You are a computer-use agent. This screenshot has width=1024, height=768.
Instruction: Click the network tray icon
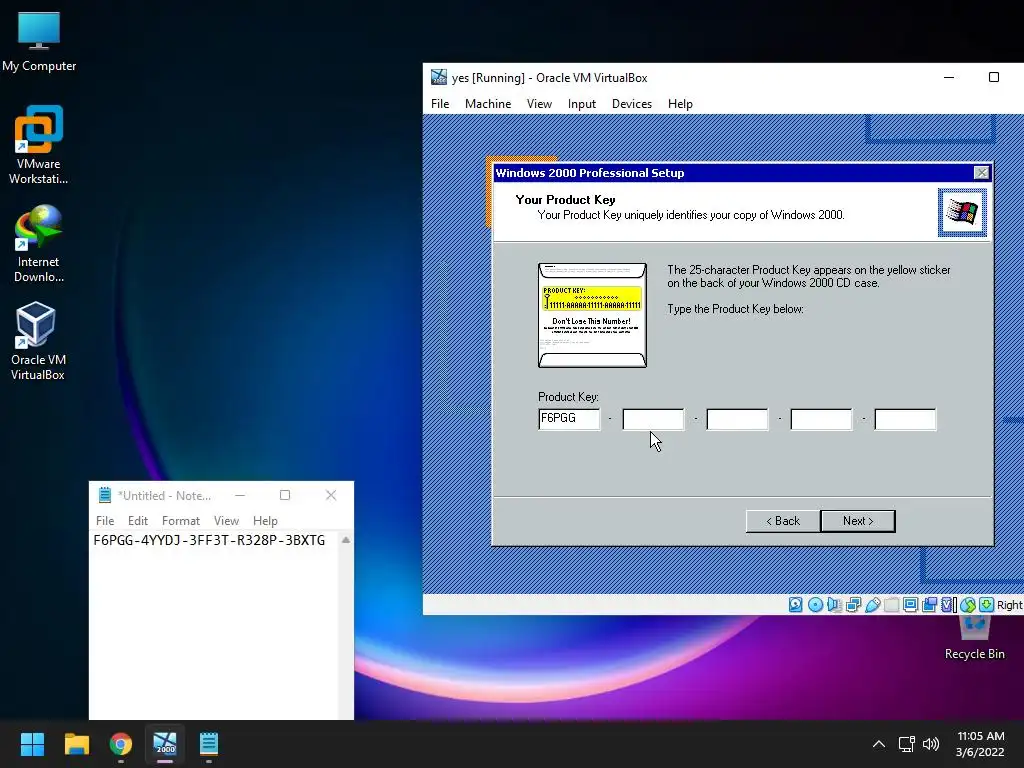(x=906, y=744)
